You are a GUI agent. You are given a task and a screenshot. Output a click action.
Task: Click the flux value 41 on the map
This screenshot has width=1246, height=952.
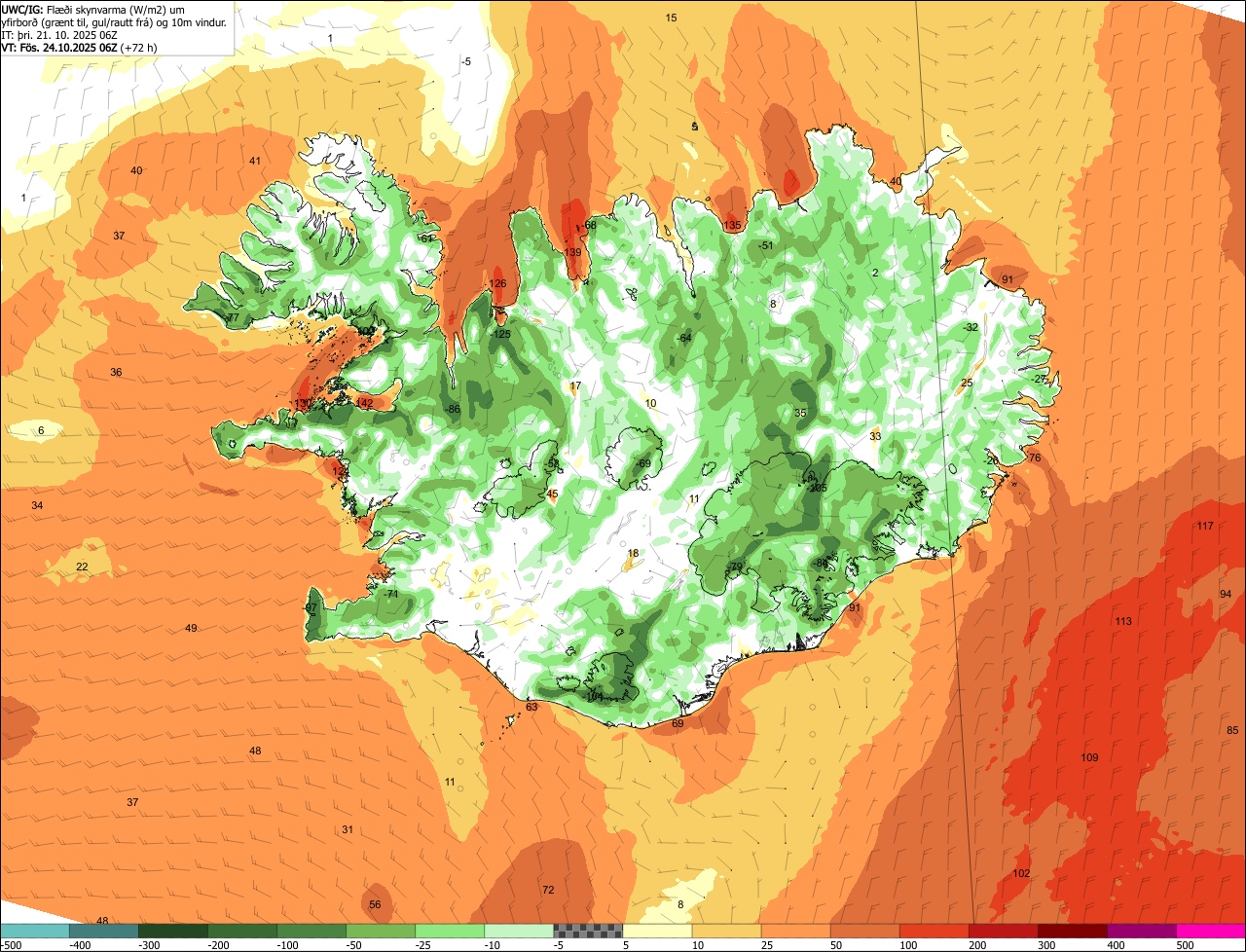[255, 161]
